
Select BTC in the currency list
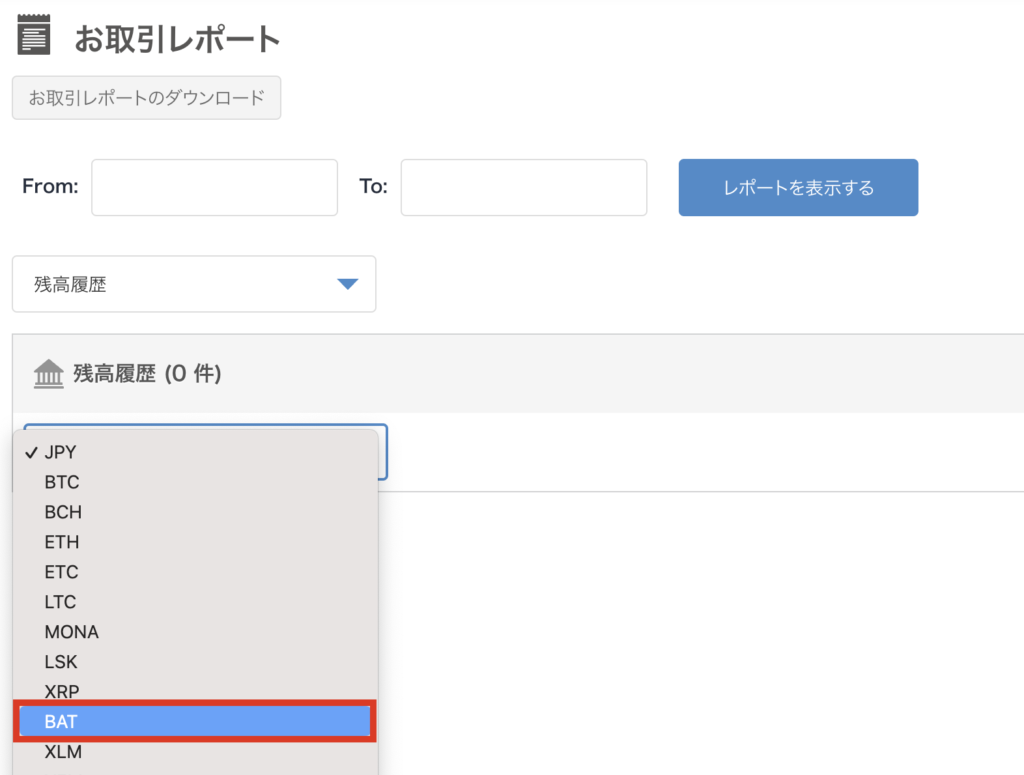click(195, 482)
